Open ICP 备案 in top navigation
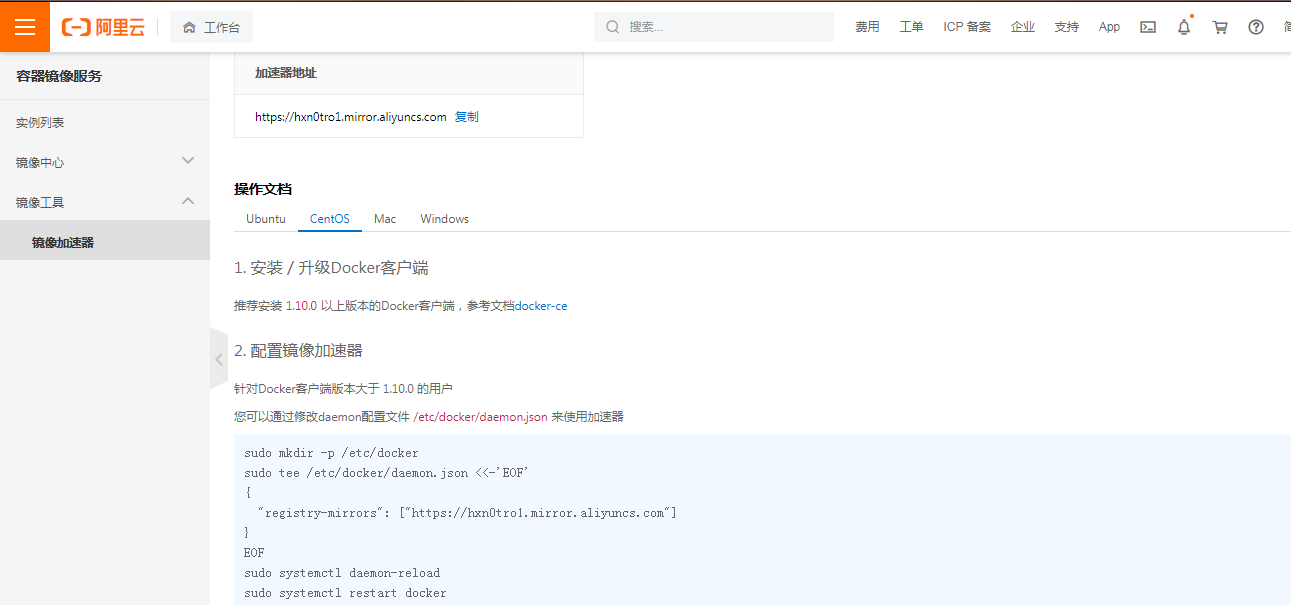 (967, 27)
